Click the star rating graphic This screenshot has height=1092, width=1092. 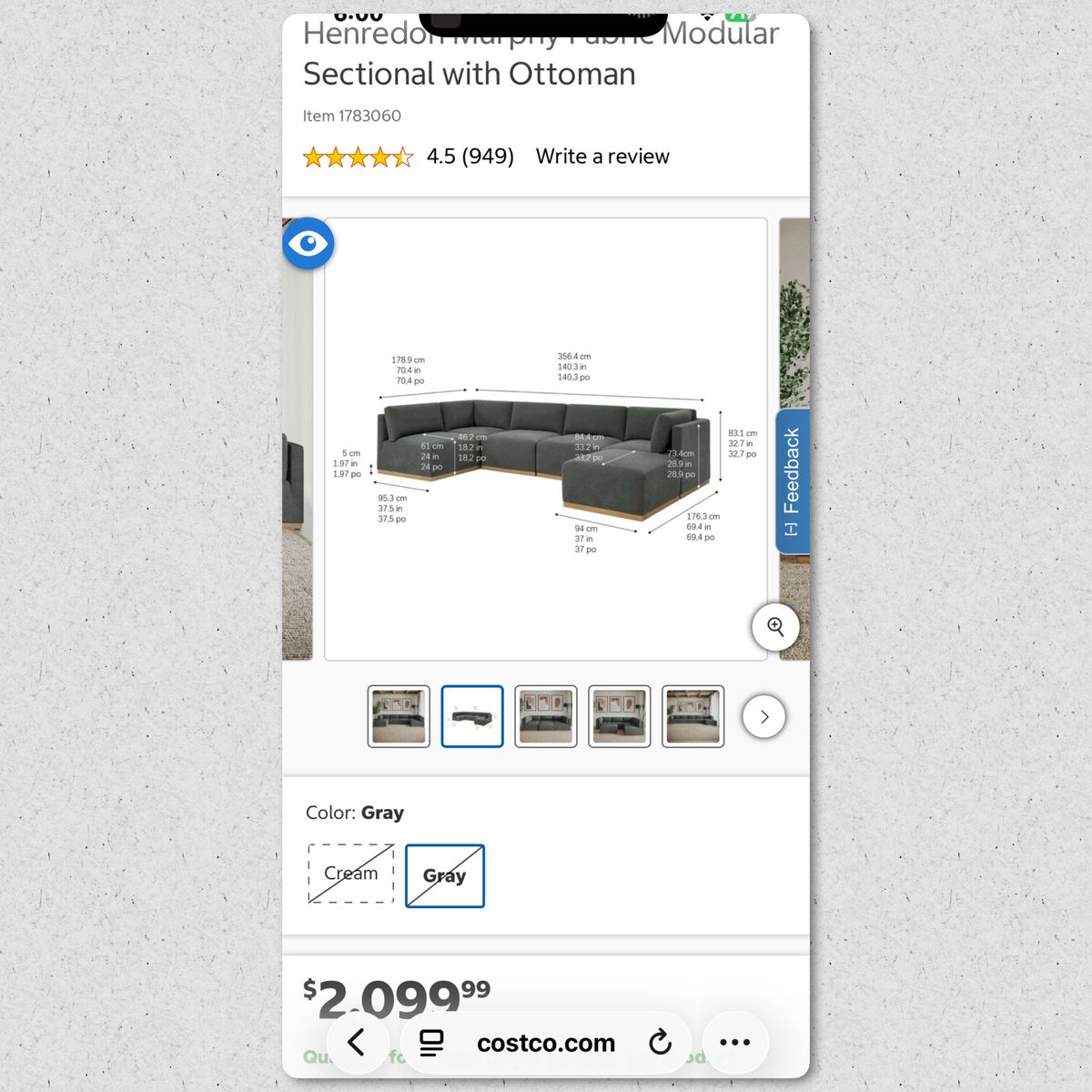coord(359,157)
